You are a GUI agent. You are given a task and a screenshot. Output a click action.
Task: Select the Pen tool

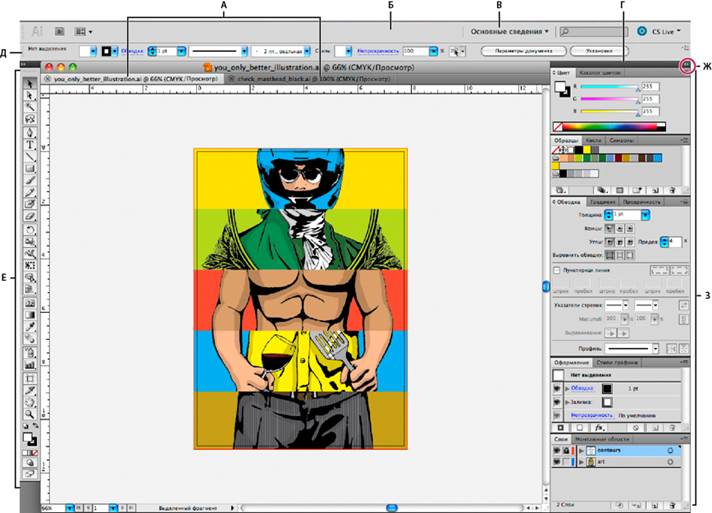point(30,133)
